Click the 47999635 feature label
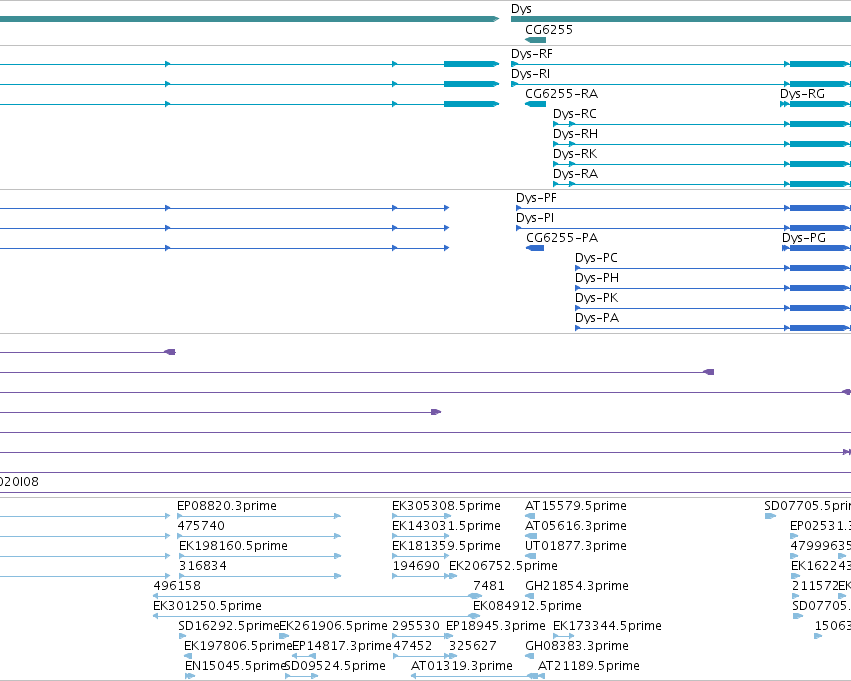The width and height of the screenshot is (851, 681). [821, 546]
